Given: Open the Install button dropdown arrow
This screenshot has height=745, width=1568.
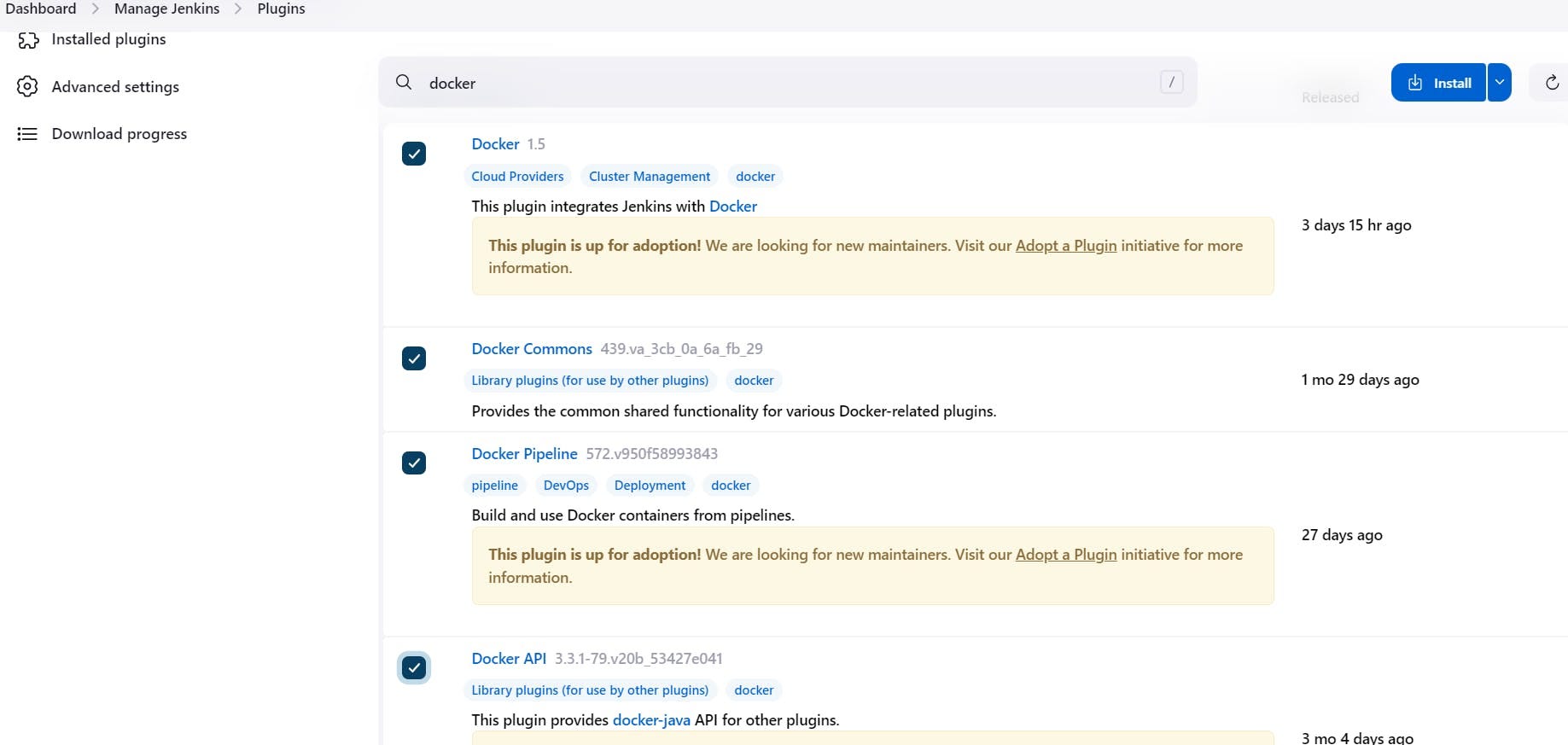Looking at the screenshot, I should (x=1500, y=83).
